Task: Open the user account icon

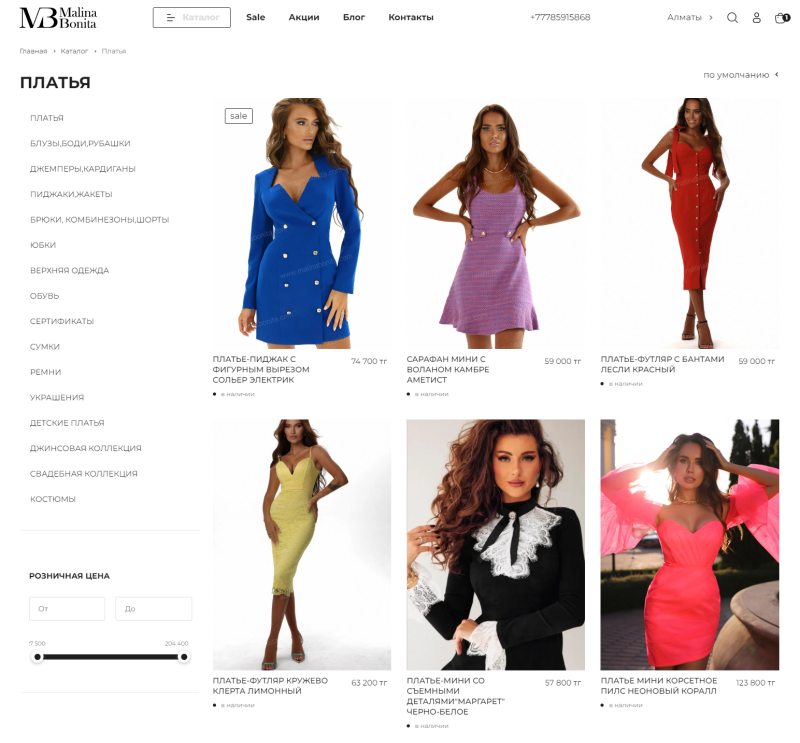Action: [757, 18]
